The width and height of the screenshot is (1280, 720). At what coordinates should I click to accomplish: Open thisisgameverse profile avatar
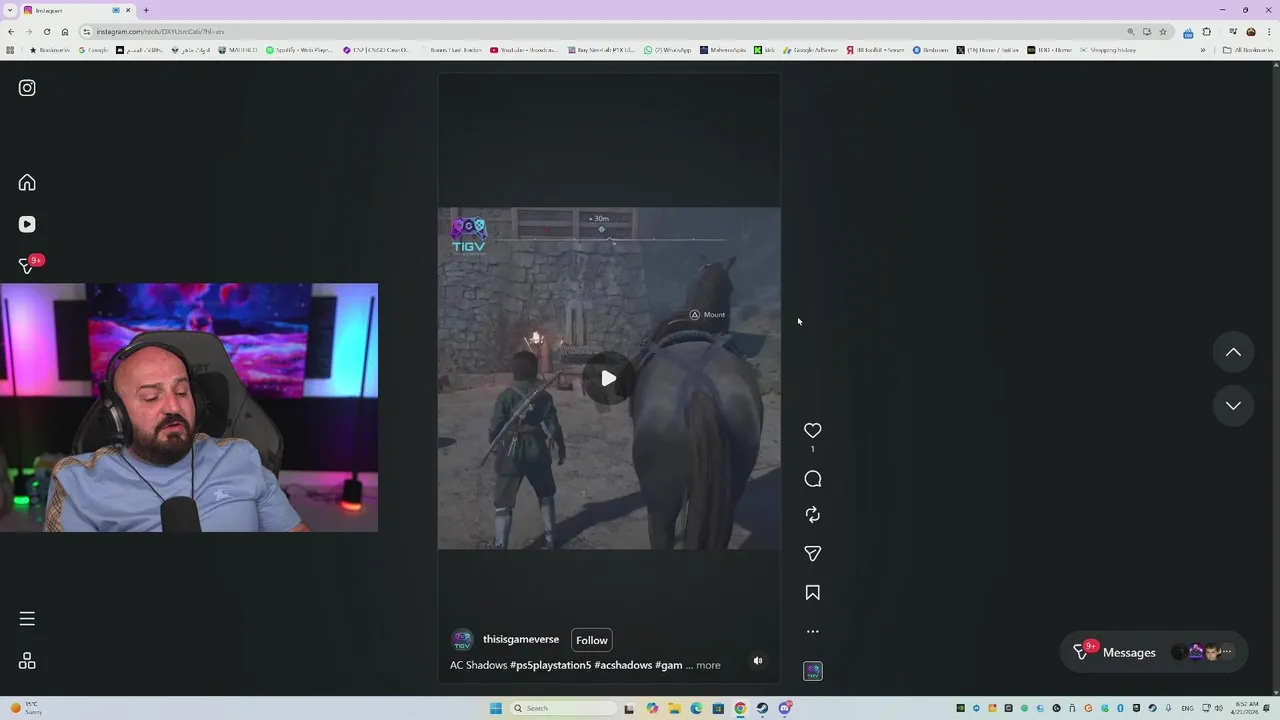coord(462,640)
